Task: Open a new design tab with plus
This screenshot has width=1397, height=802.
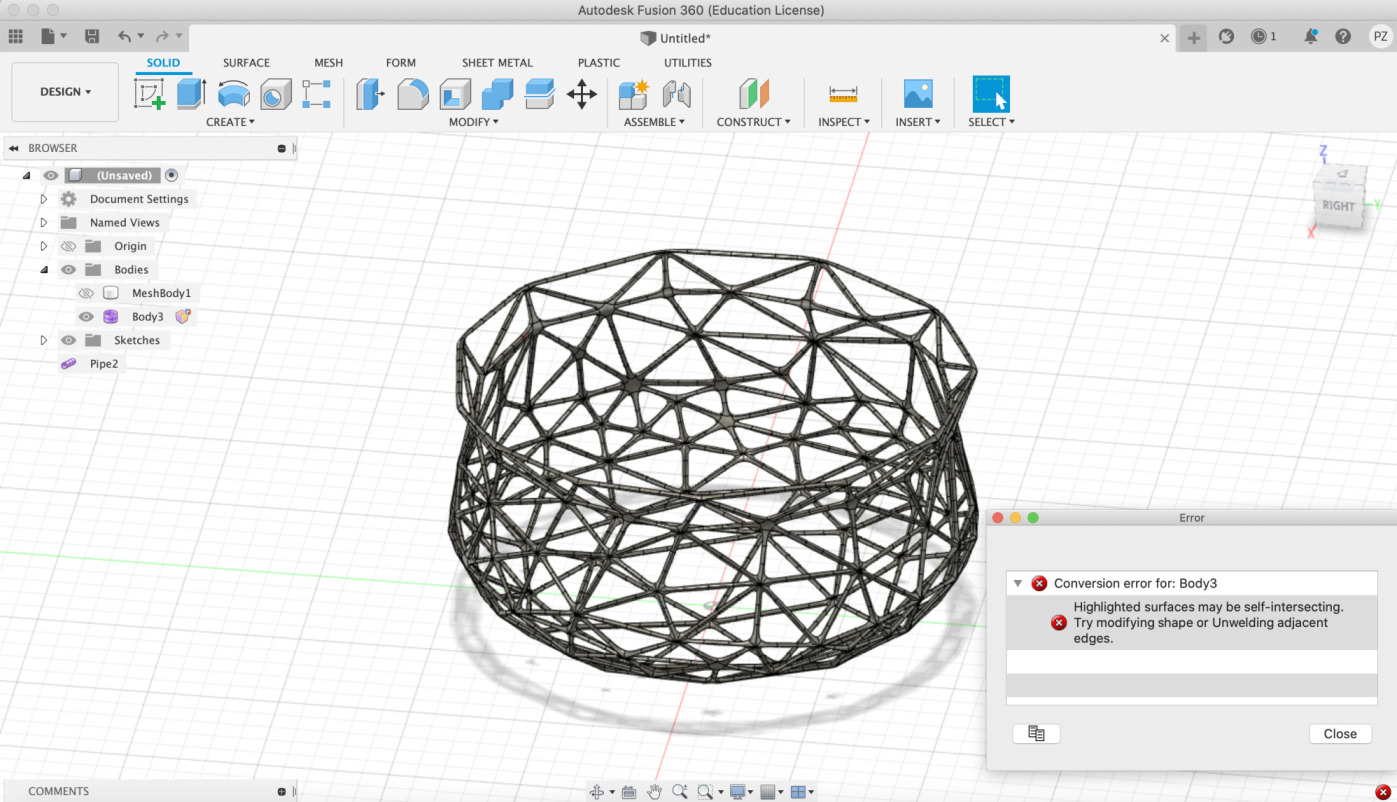Action: click(x=1193, y=37)
